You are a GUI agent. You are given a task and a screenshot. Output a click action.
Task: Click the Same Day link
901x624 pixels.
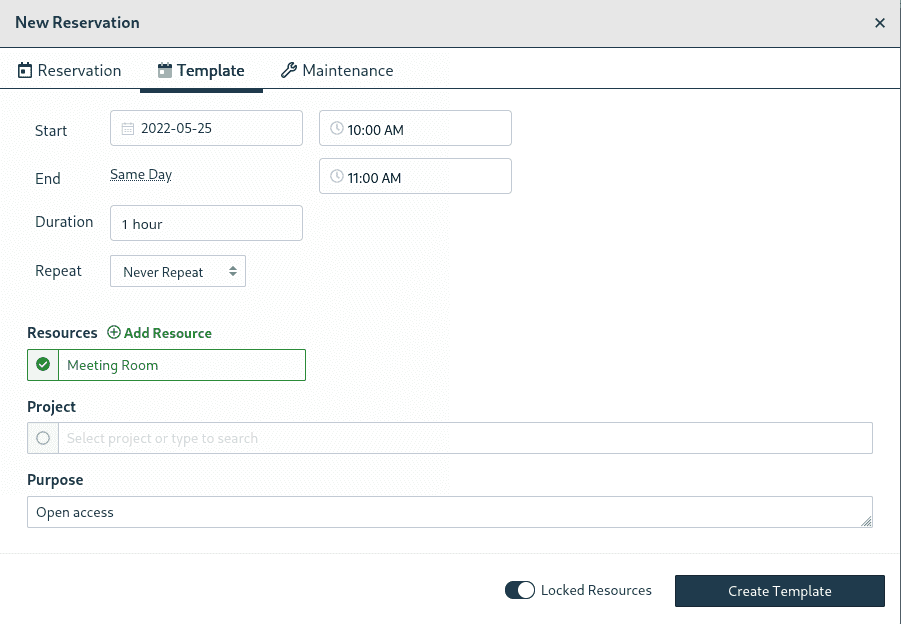click(140, 174)
